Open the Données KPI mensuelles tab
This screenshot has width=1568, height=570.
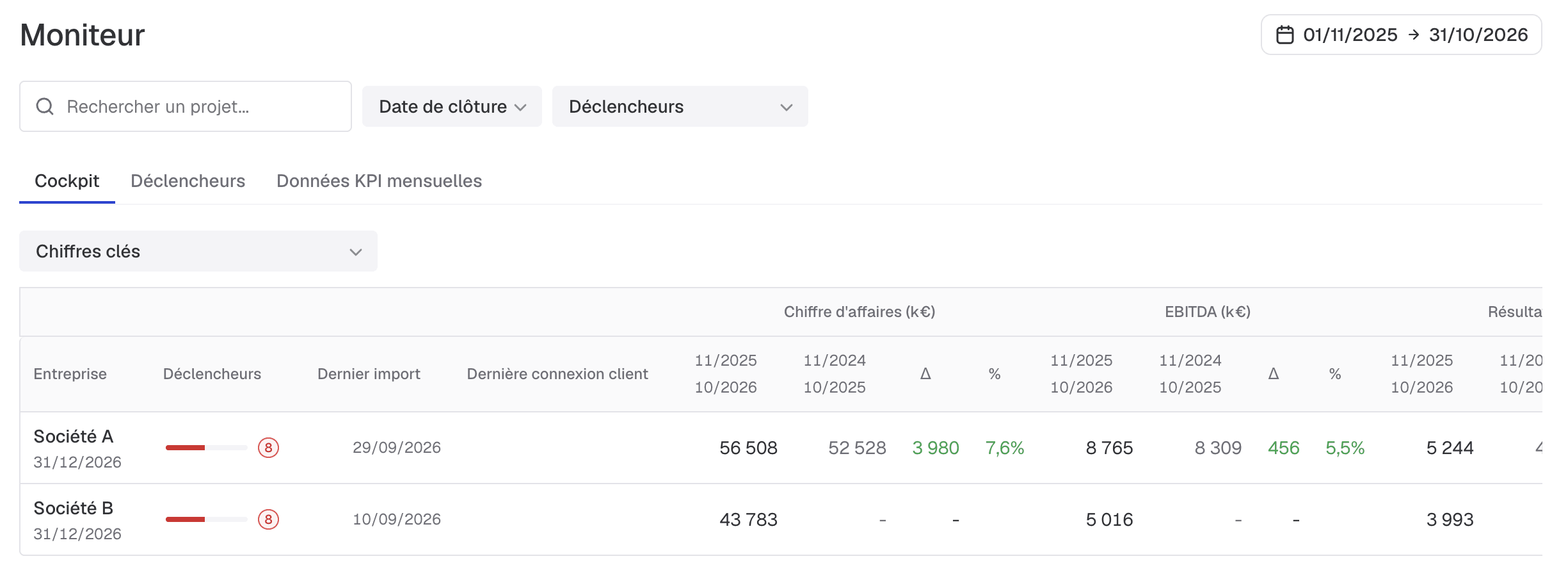click(x=379, y=181)
